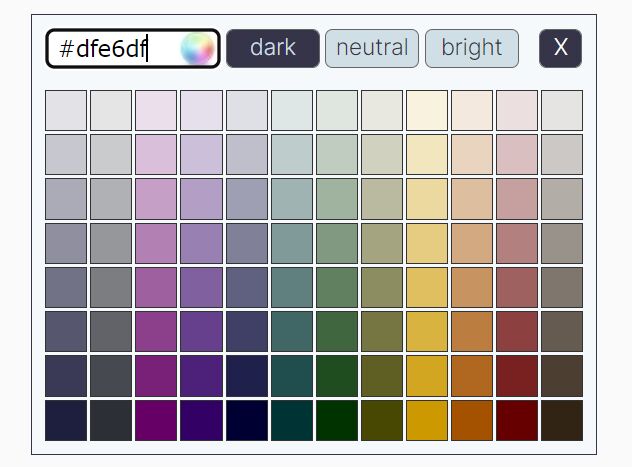632x467 pixels.
Task: Close the color picker with X button
Action: coord(560,48)
